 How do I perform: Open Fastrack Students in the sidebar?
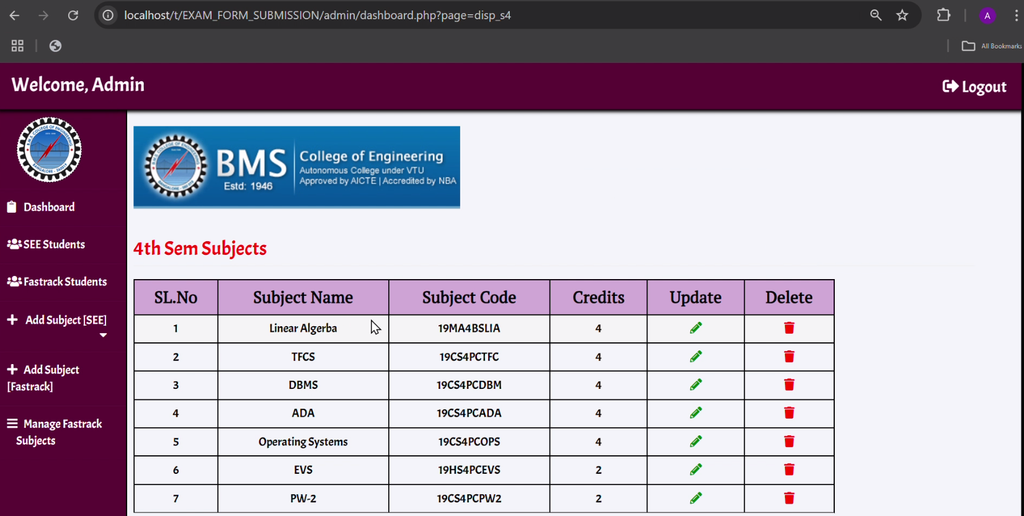(57, 282)
